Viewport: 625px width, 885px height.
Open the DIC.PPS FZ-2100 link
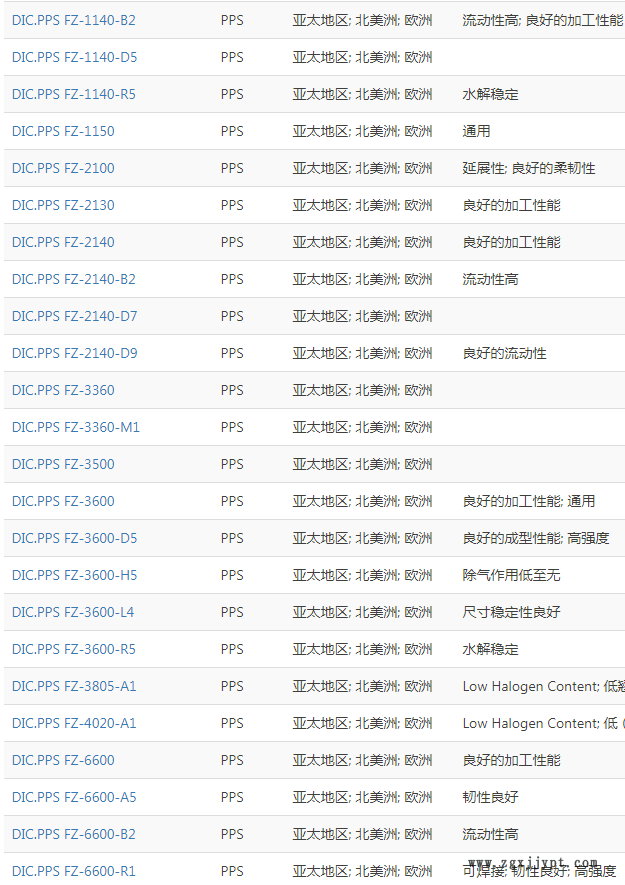(x=63, y=168)
